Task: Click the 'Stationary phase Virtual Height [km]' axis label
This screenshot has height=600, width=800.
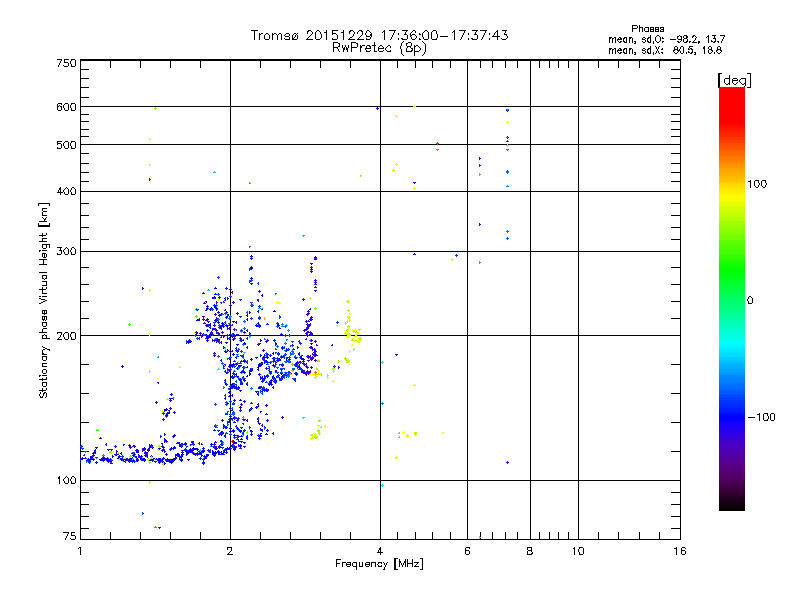Action: tap(43, 300)
